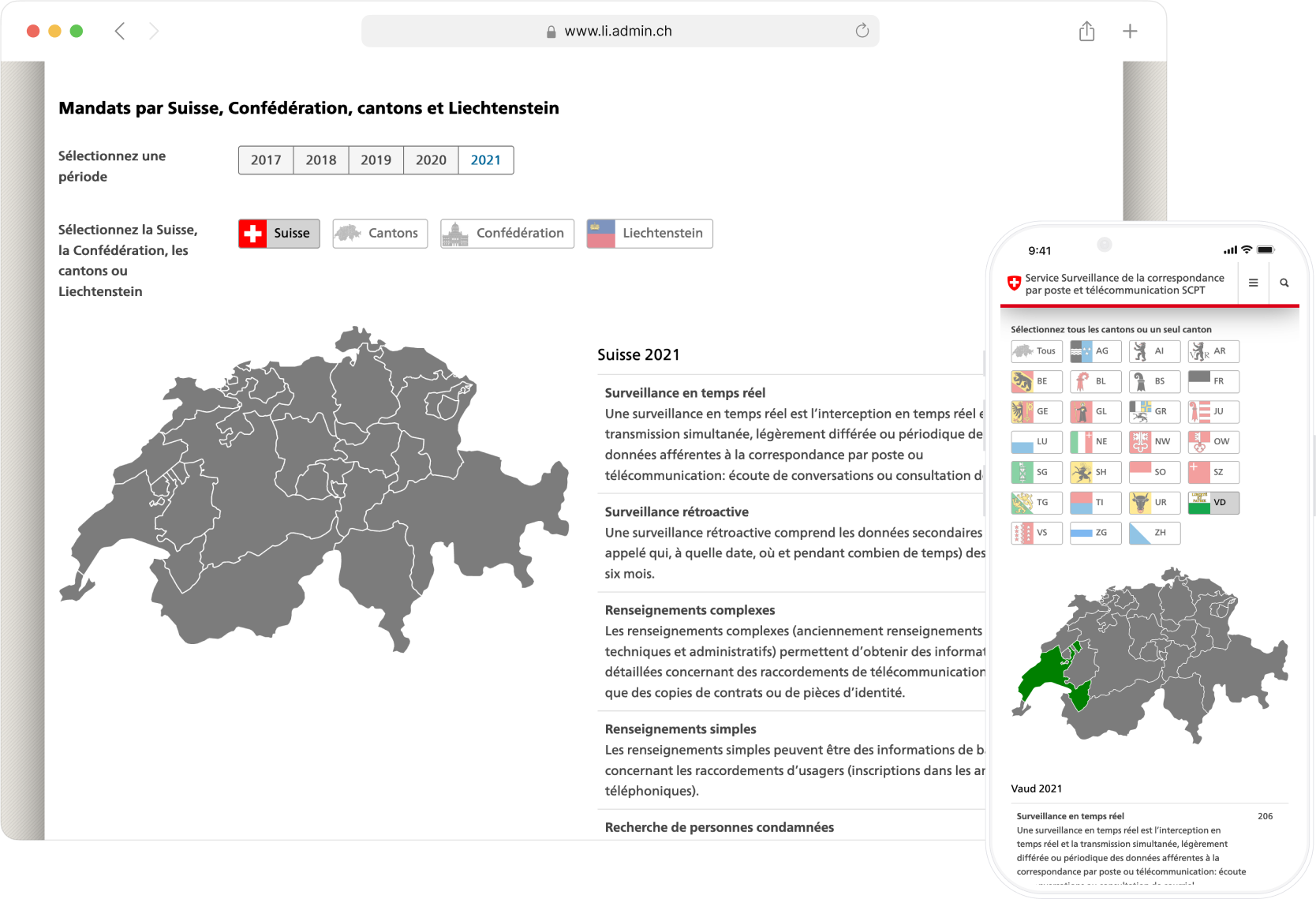Click 'Renseignements complexes' heading
The height and width of the screenshot is (899, 1316).
click(x=690, y=610)
